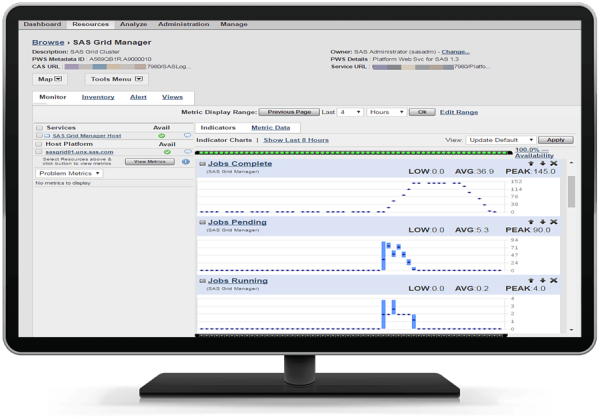Screen dimensions: 600x419
Task: Click the Jobs Pending chart title icon
Action: coord(203,223)
